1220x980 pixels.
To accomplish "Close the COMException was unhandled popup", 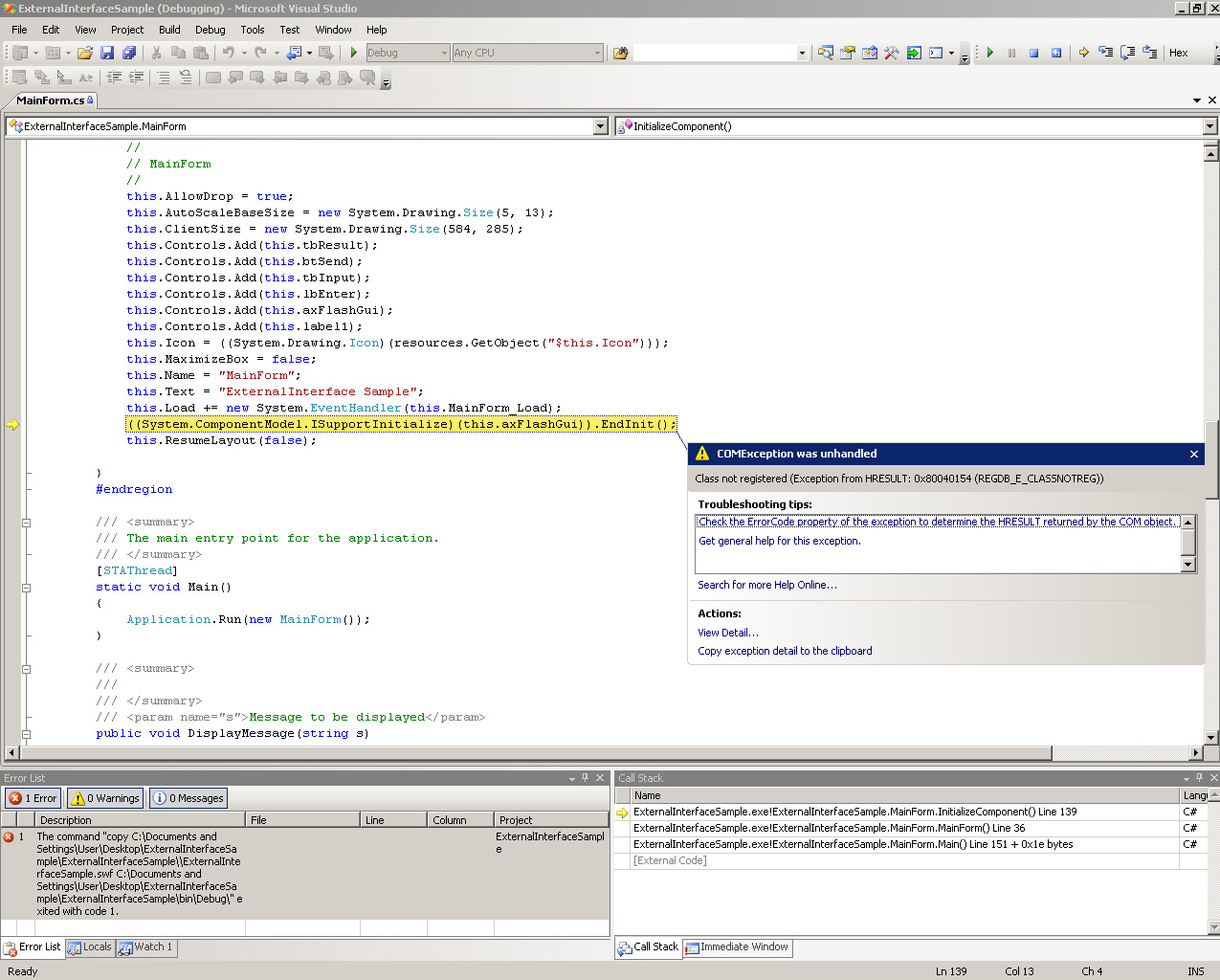I will (1194, 455).
